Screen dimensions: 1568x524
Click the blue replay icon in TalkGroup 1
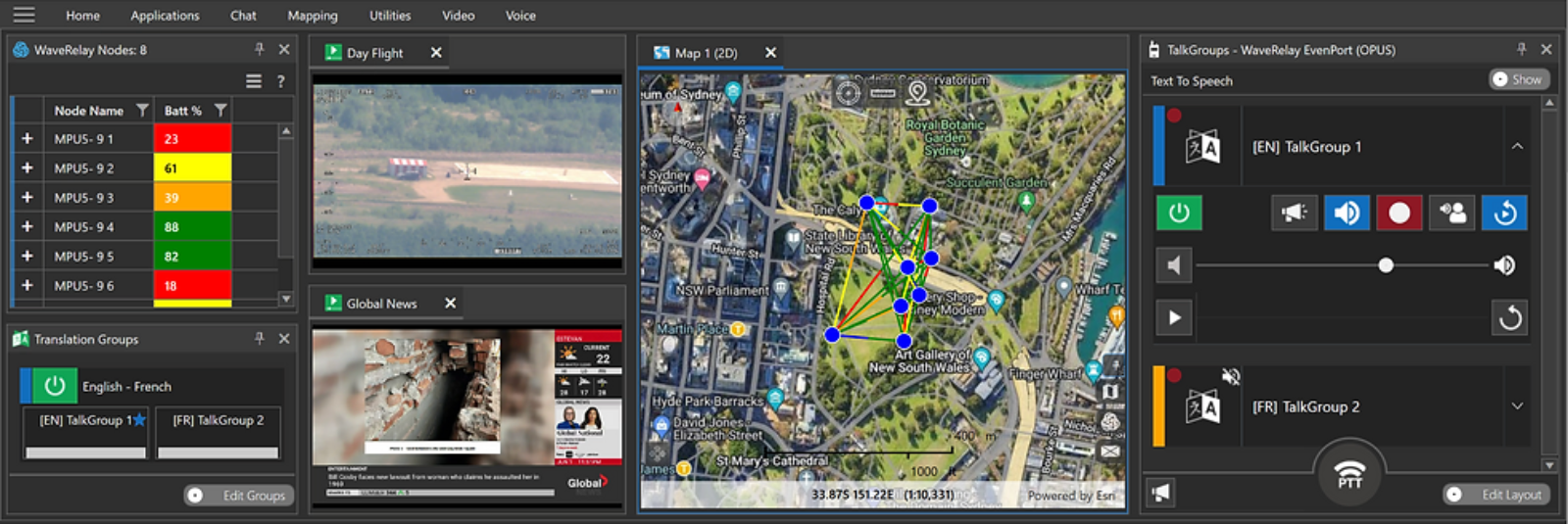click(x=1504, y=213)
